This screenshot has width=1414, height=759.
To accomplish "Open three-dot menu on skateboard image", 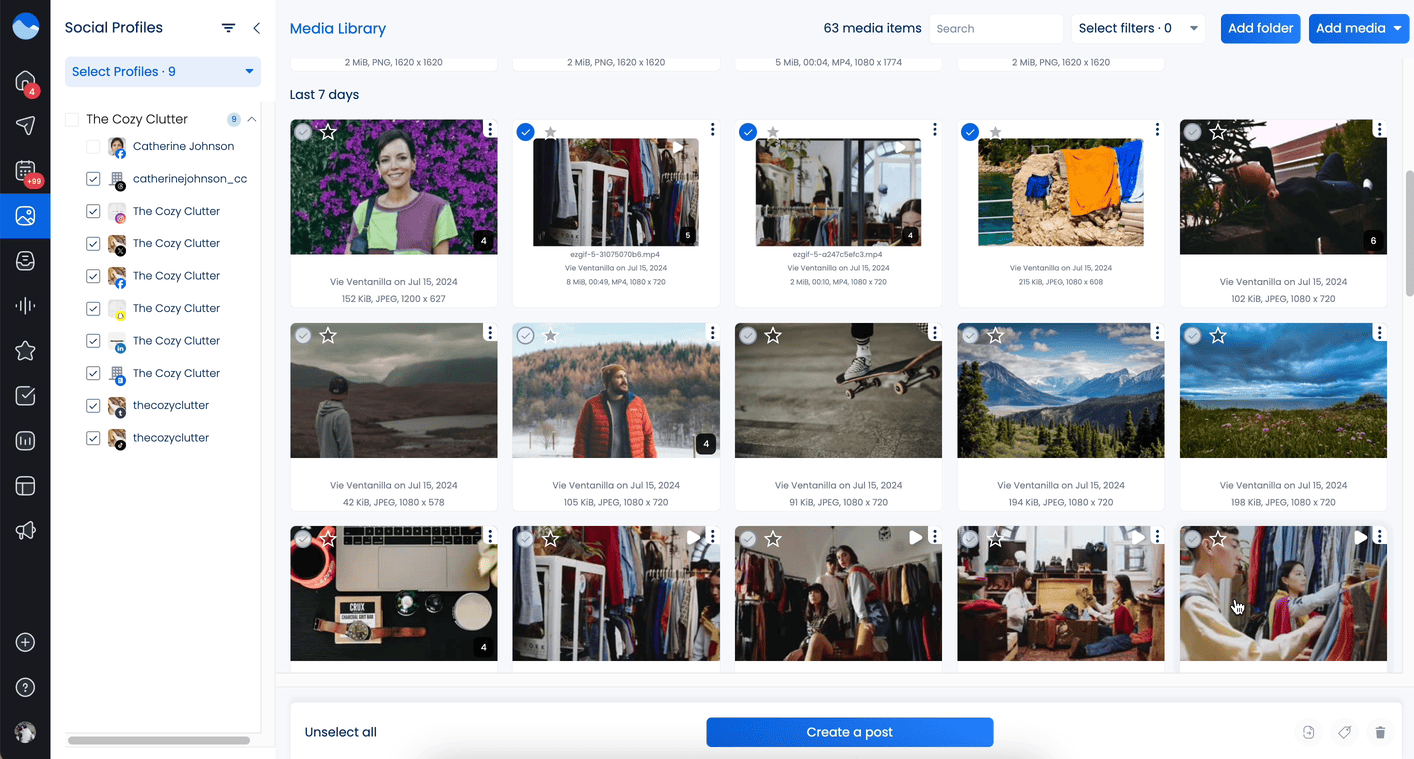I will pos(935,333).
